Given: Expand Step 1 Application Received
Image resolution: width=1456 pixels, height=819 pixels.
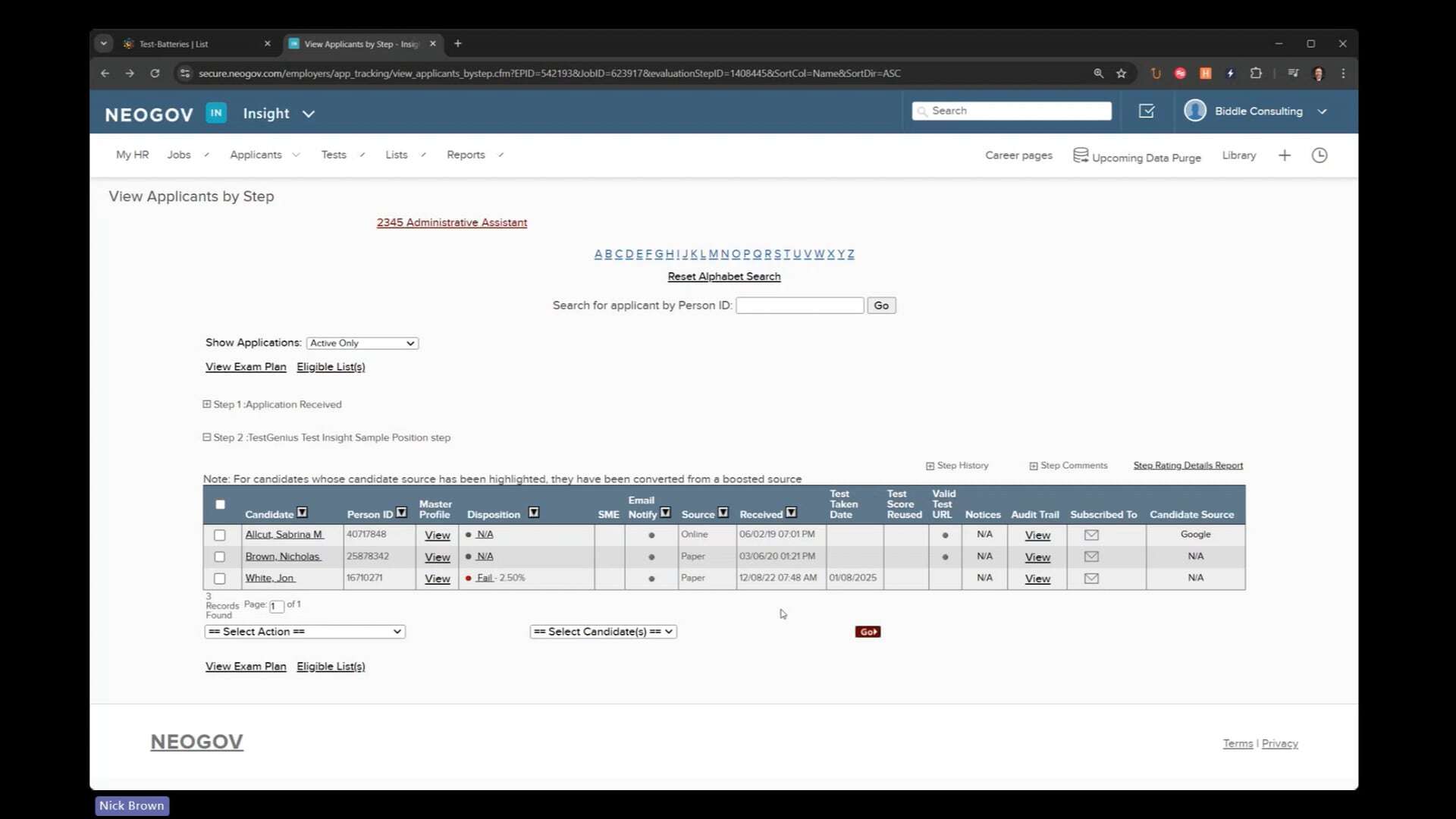Looking at the screenshot, I should [206, 404].
